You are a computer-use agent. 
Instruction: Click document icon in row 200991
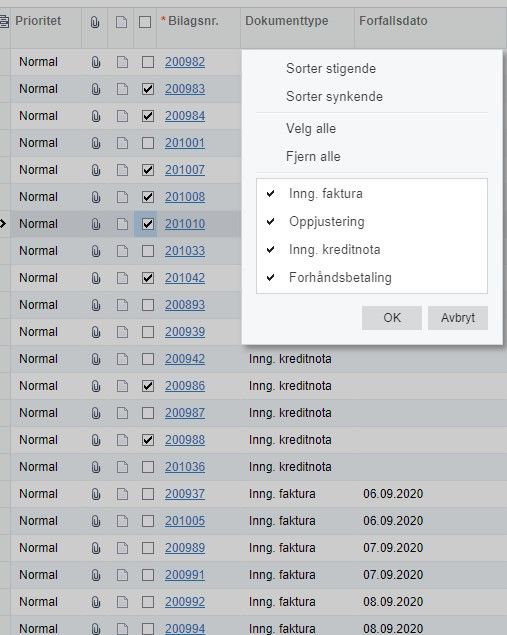coord(122,575)
